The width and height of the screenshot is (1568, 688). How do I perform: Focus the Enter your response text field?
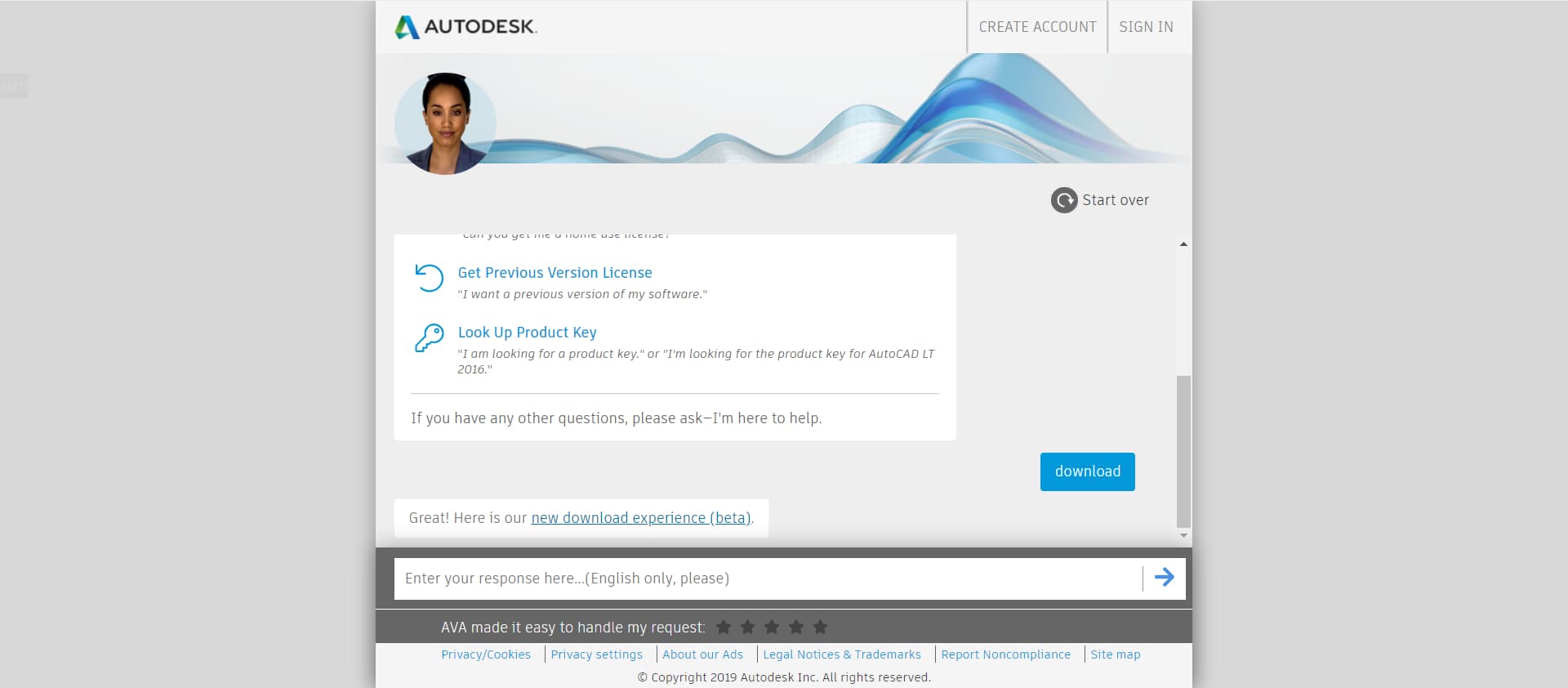[x=768, y=579]
